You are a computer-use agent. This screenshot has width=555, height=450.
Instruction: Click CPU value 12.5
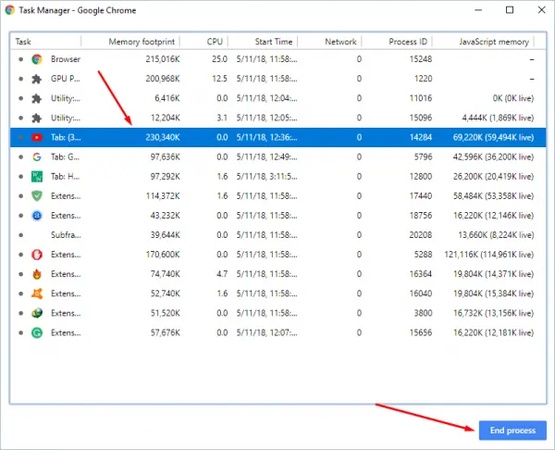pos(219,79)
